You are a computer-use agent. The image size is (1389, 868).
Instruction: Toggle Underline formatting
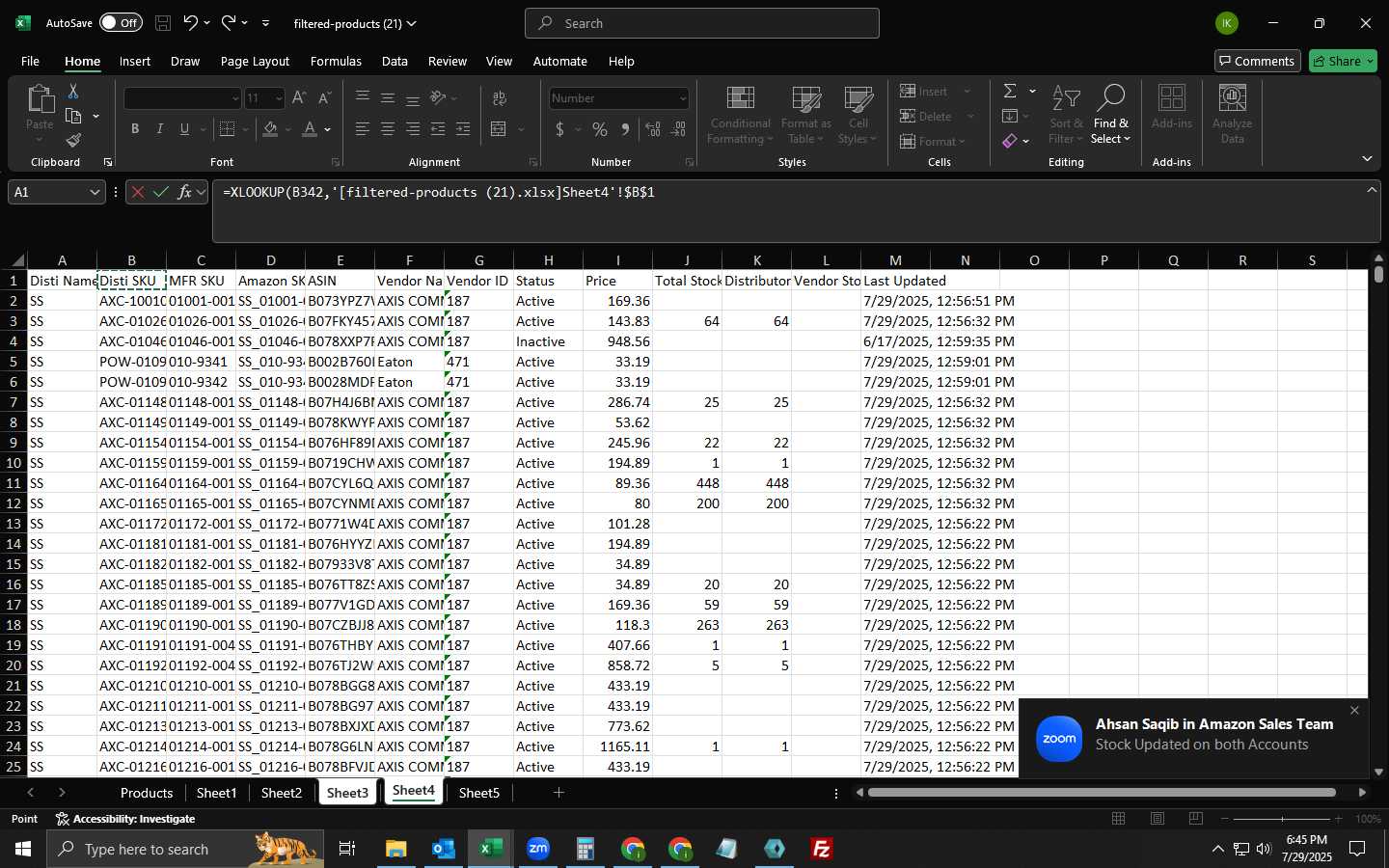tap(184, 128)
